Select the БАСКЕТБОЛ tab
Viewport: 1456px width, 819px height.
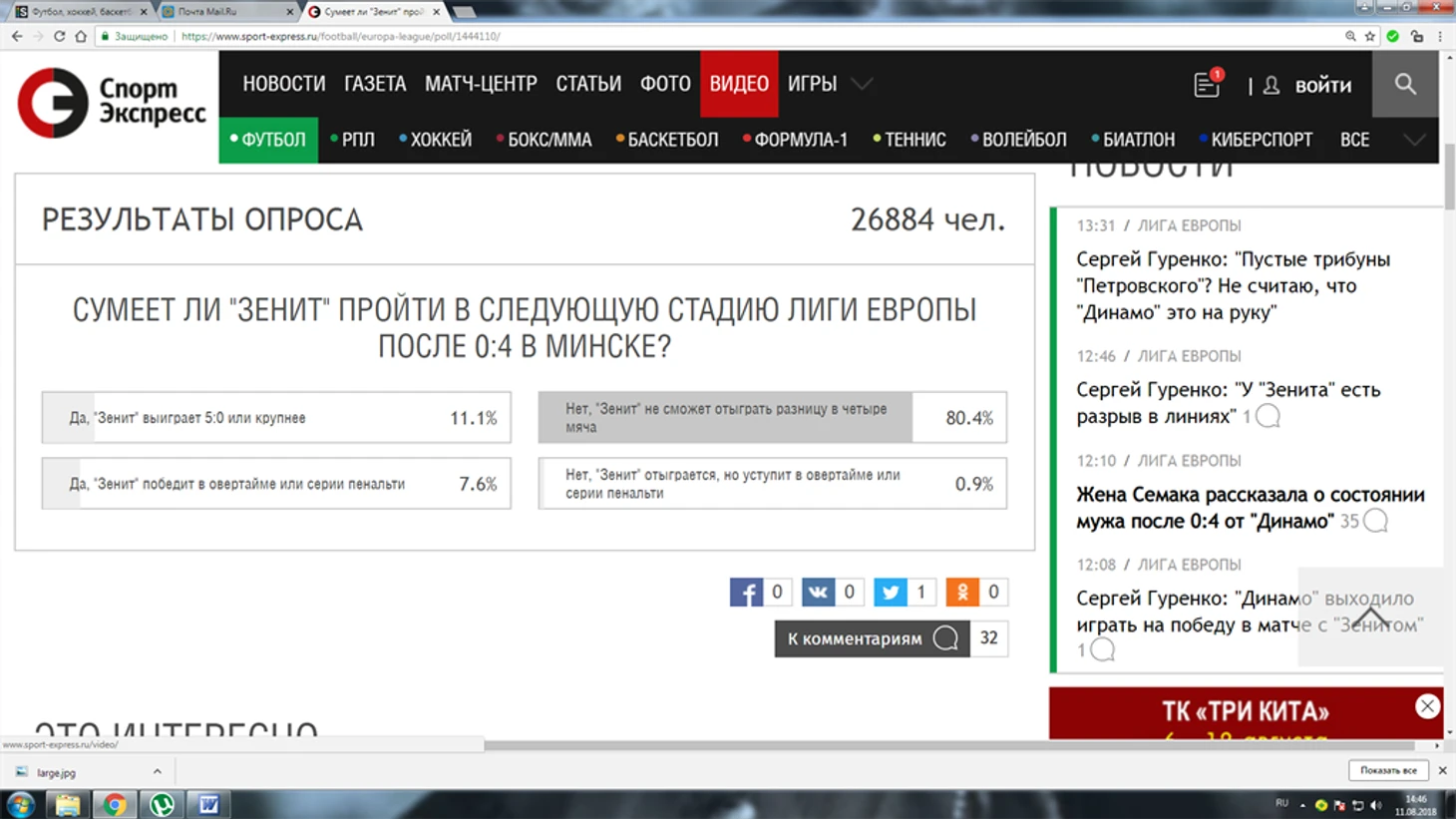click(667, 140)
